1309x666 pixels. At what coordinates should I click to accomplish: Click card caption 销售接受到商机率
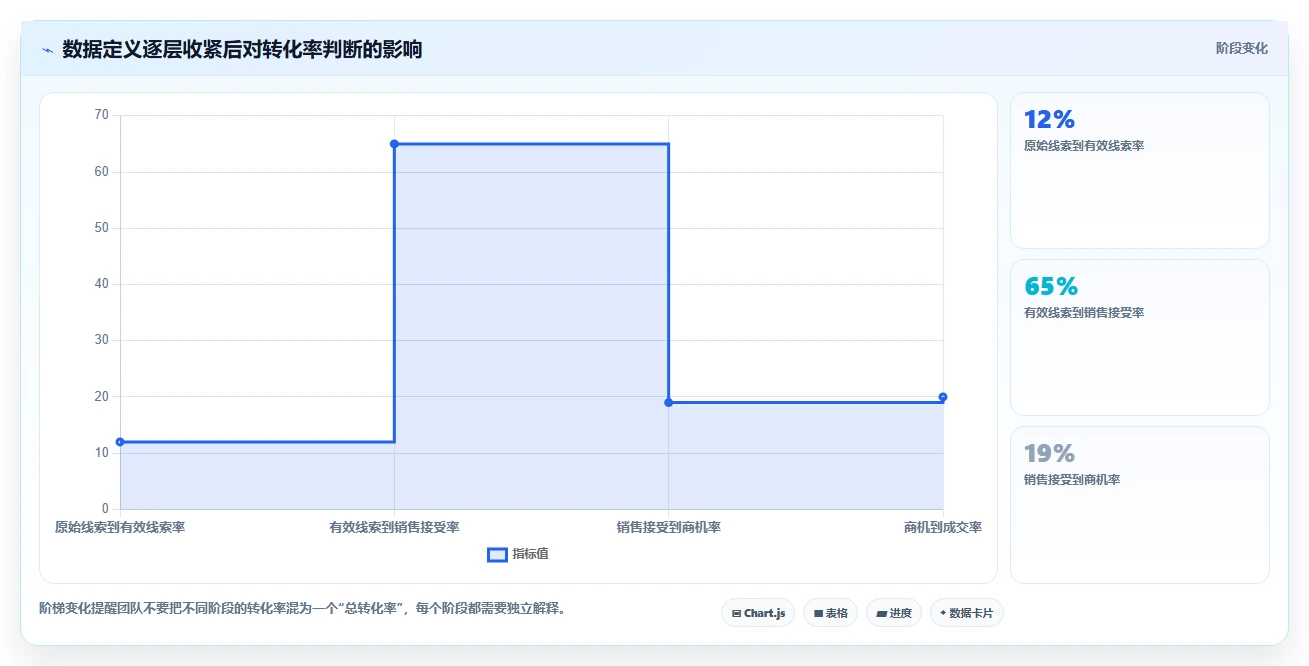point(1072,480)
